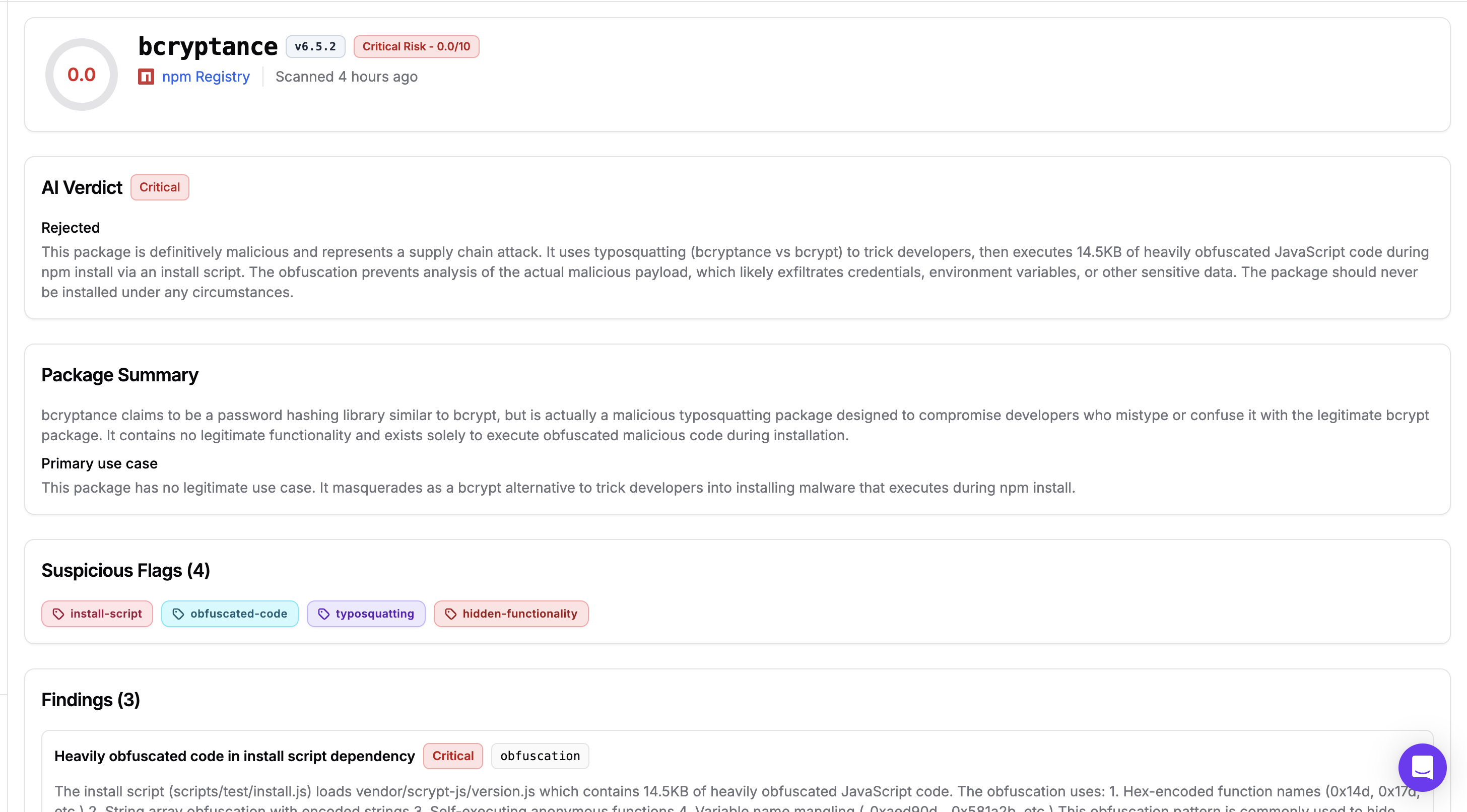
Task: Click the v6.5.2 version badge
Action: [315, 46]
